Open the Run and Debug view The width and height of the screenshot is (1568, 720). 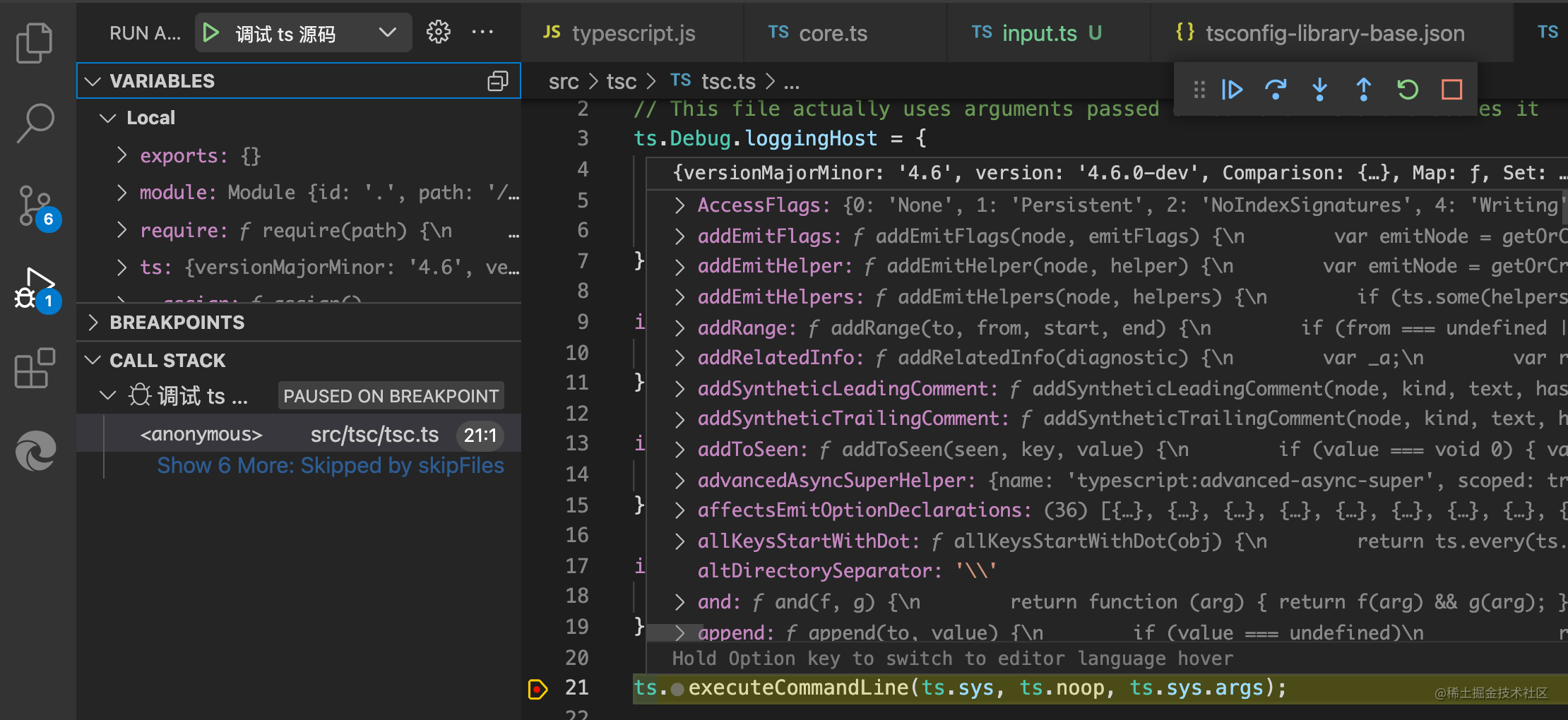tap(37, 289)
